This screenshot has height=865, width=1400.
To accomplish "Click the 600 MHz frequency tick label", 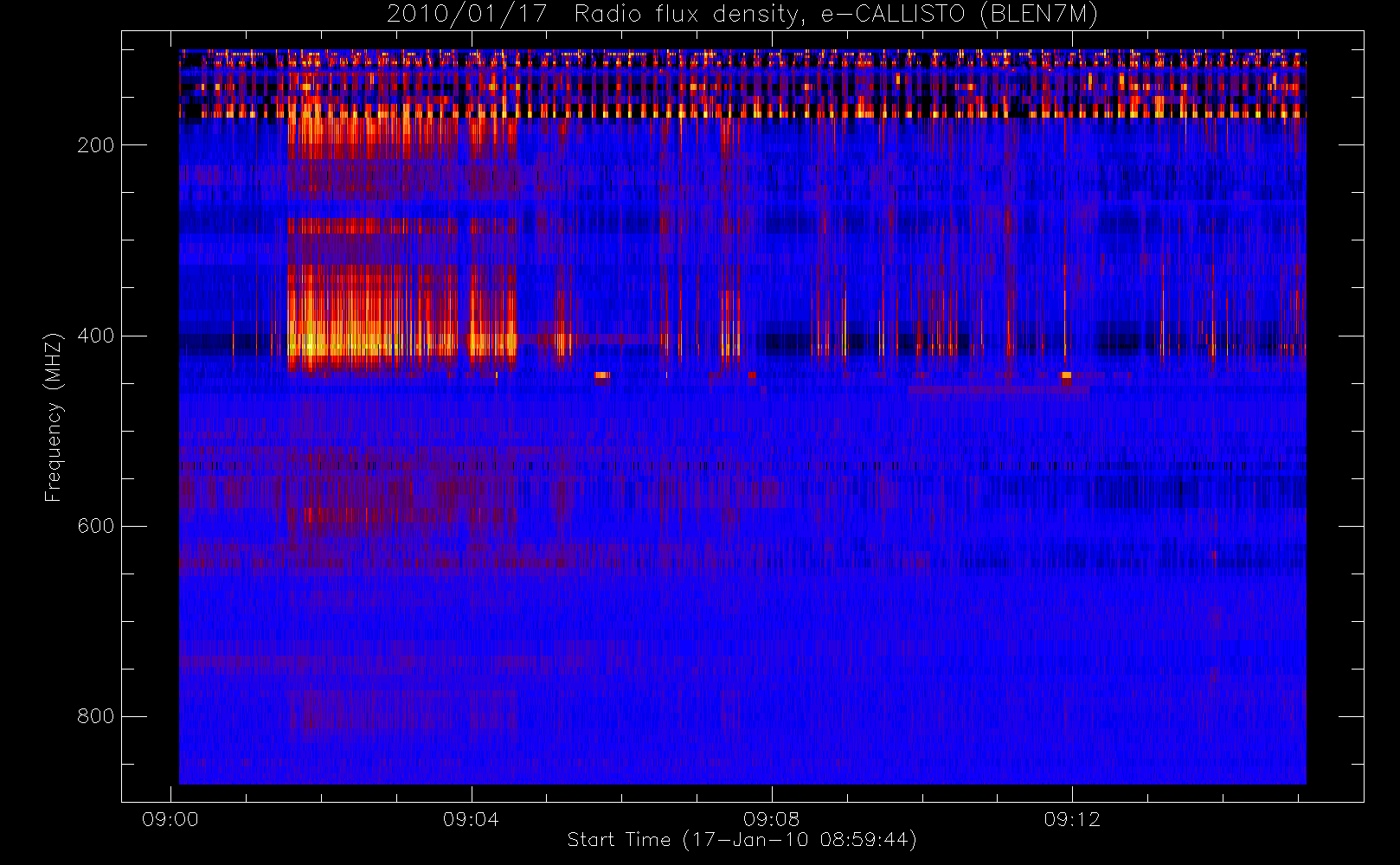I will 95,526.
